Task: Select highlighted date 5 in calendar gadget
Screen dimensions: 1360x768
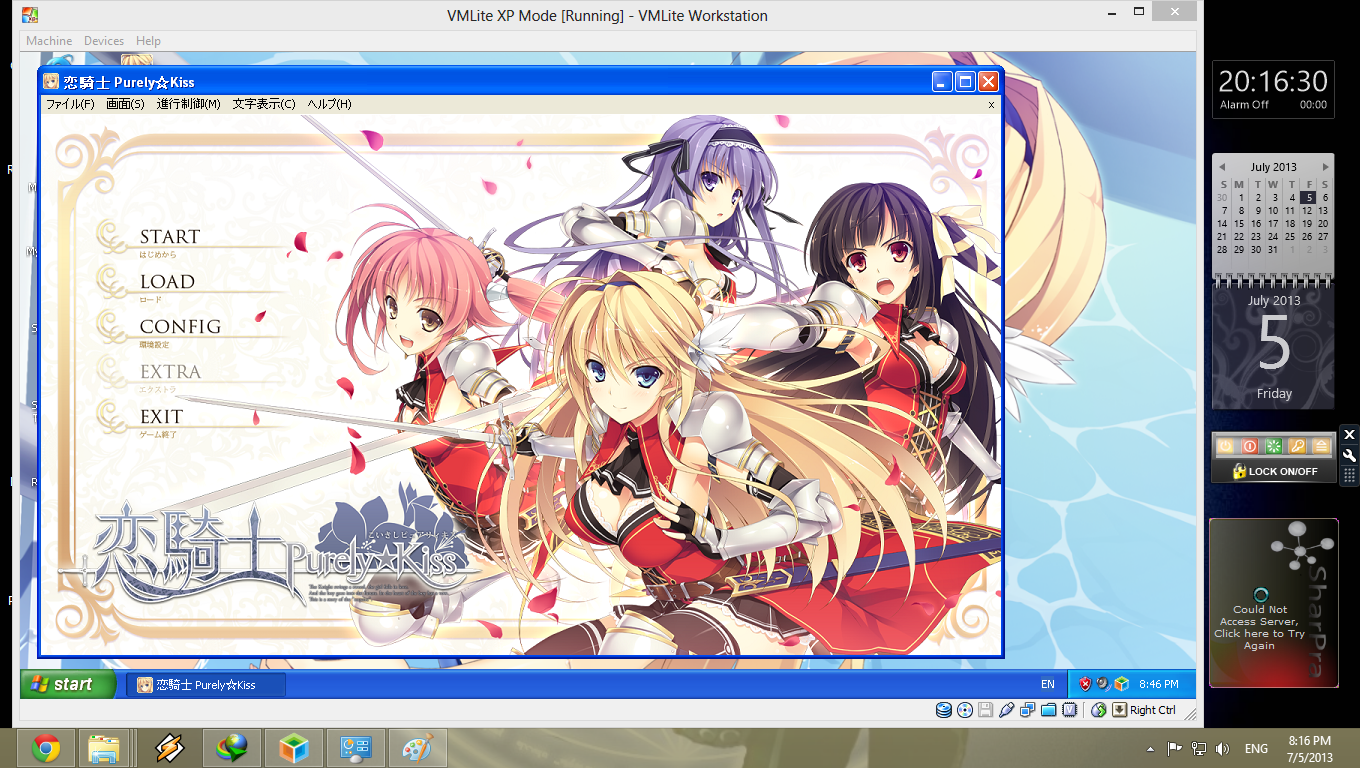Action: pyautogui.click(x=1308, y=198)
